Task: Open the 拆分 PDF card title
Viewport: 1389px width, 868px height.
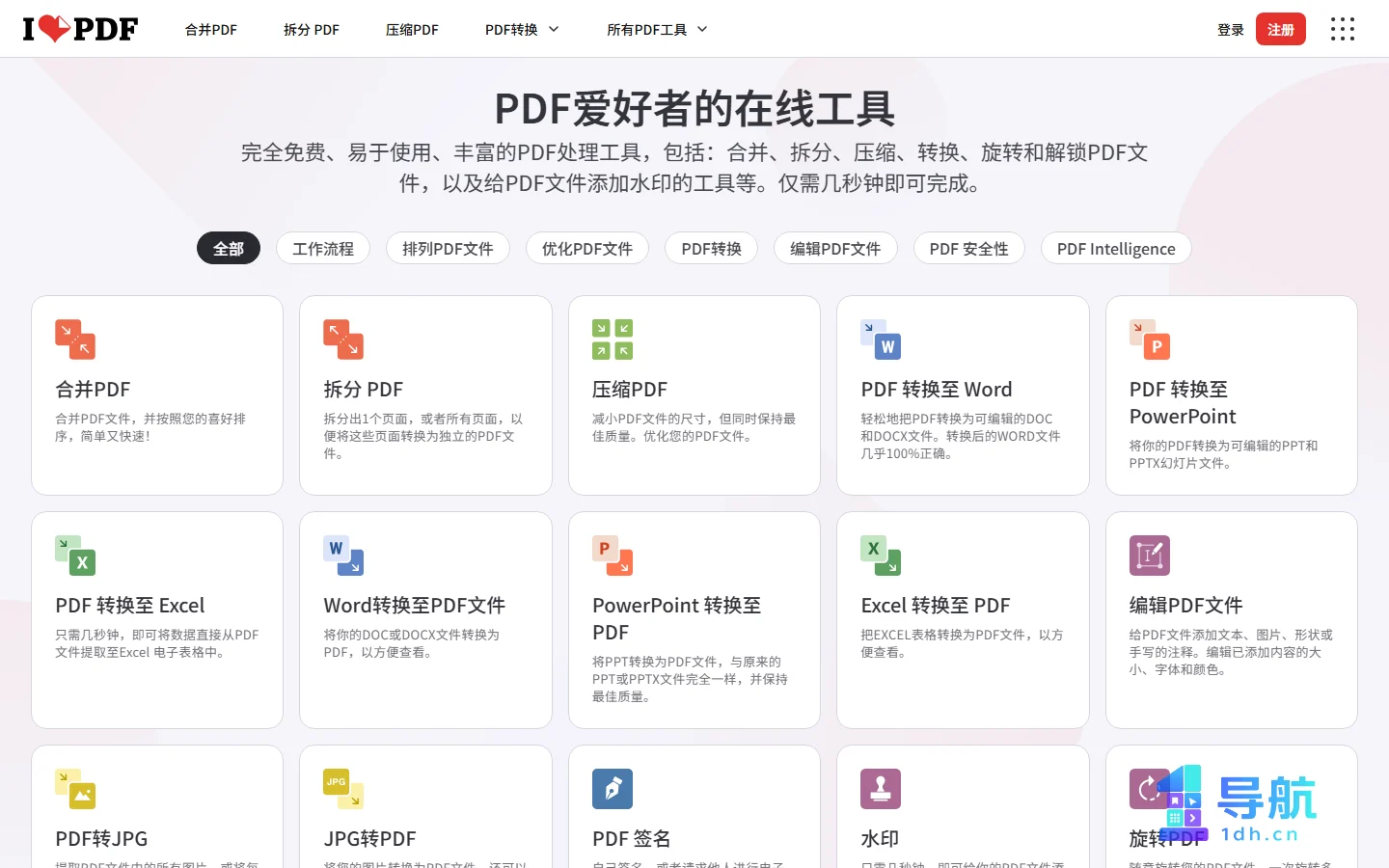Action: coord(364,390)
